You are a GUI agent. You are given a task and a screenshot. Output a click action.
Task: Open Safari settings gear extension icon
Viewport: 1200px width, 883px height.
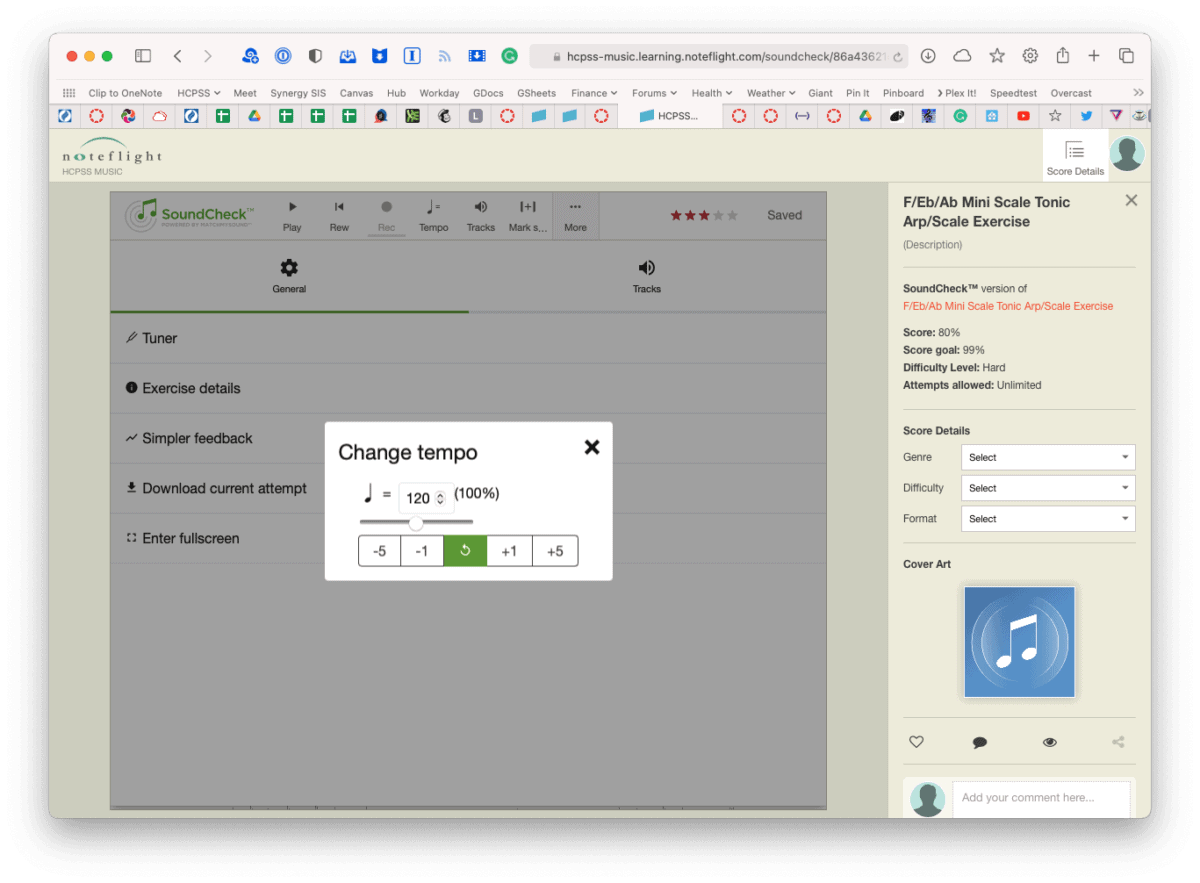pos(1030,56)
